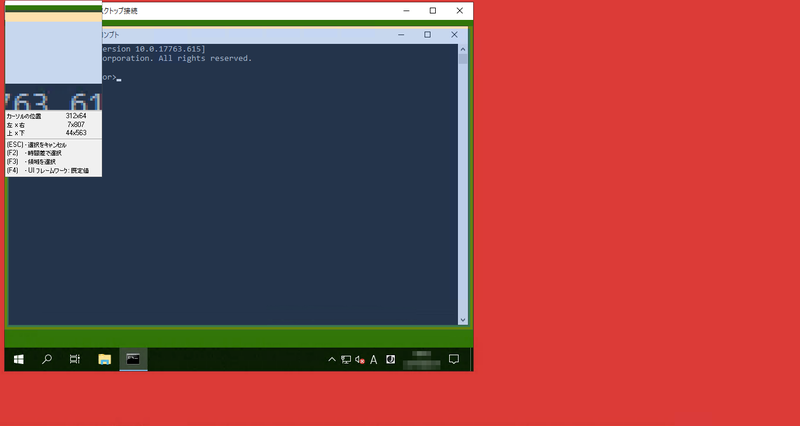
Task: Open the Windows Start menu
Action: pos(18,360)
